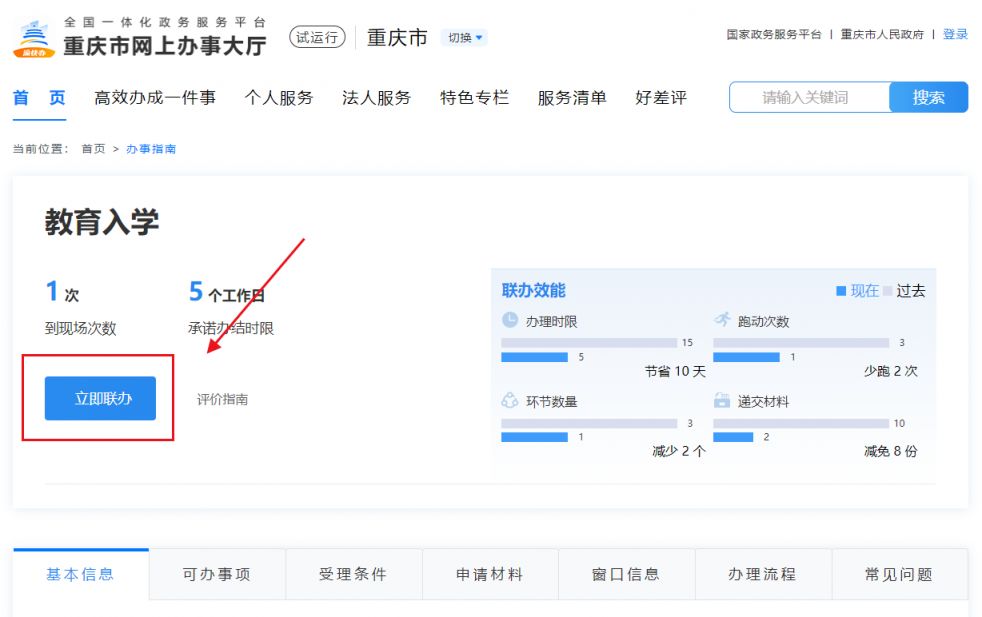The height and width of the screenshot is (617, 982).
Task: Open the 评价指南 link
Action: click(222, 400)
